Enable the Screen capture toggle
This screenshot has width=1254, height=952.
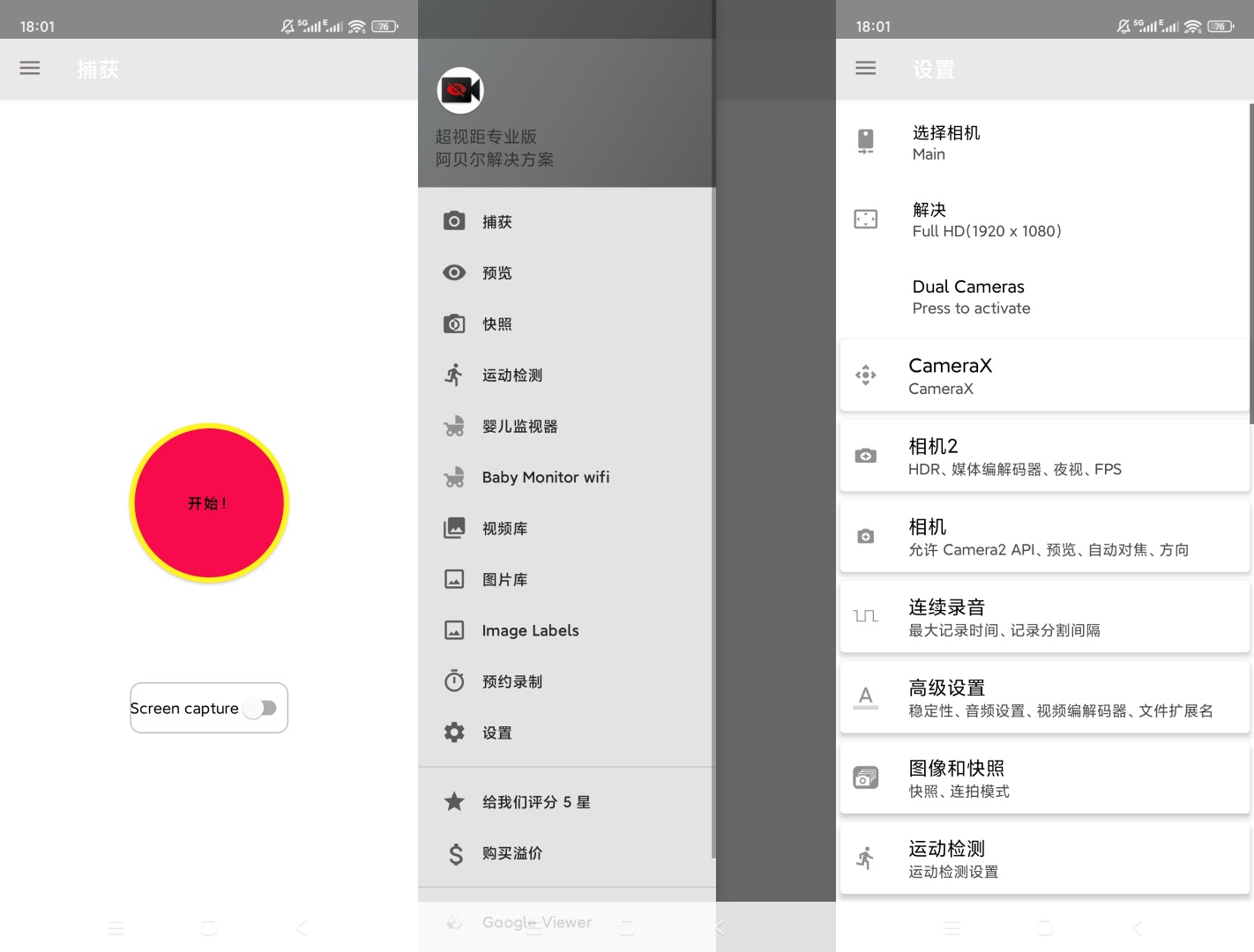(x=261, y=708)
